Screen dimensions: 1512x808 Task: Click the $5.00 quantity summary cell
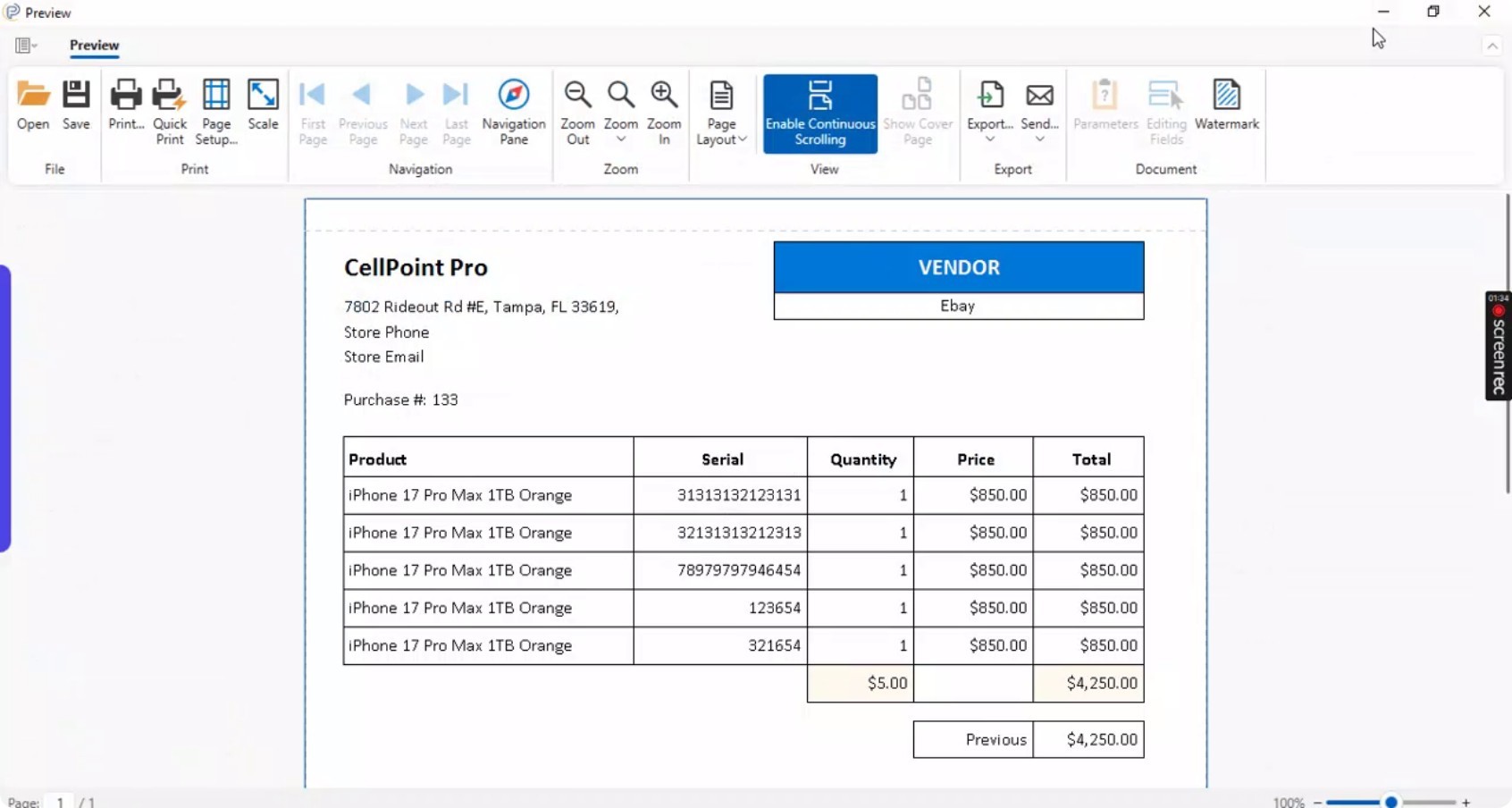(861, 683)
